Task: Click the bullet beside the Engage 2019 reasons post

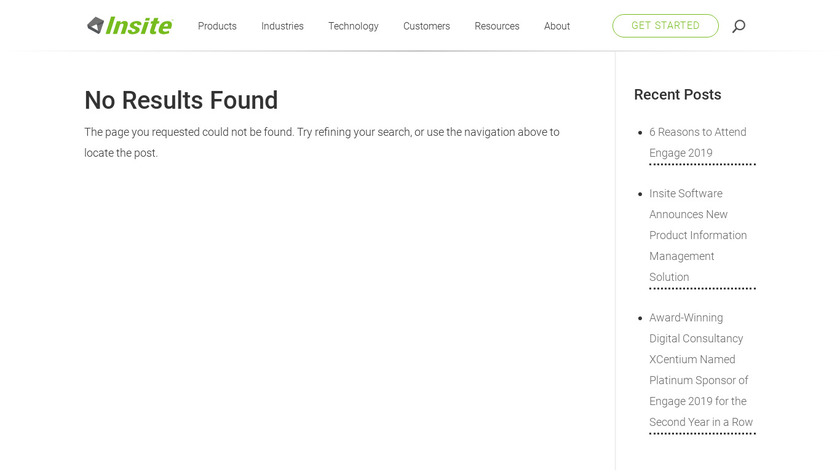Action: 640,132
